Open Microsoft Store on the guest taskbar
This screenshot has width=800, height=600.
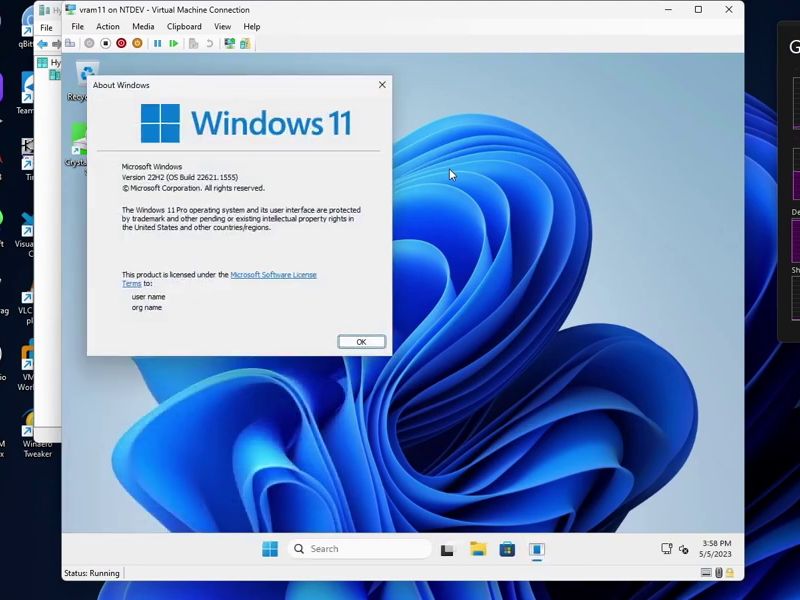(x=507, y=549)
